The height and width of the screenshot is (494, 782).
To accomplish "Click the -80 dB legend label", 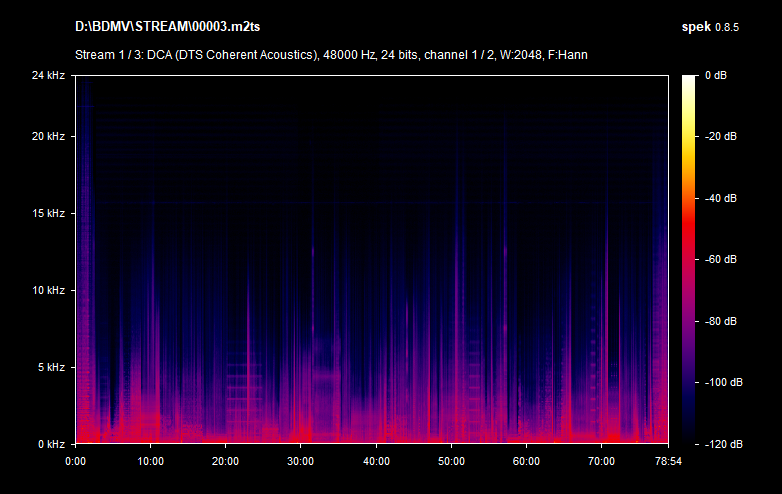I will tap(722, 321).
